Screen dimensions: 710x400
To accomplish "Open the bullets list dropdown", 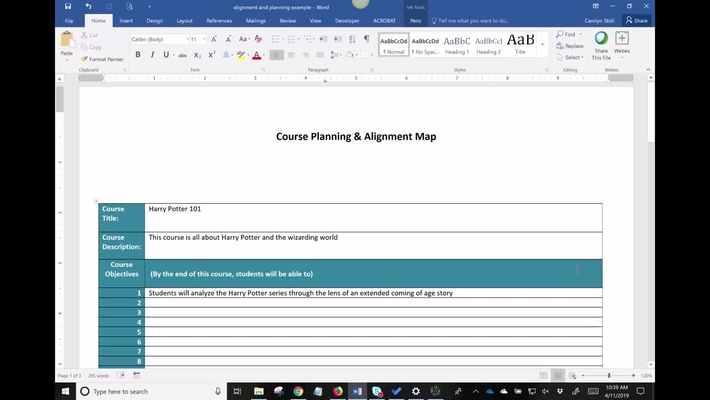I will [283, 39].
